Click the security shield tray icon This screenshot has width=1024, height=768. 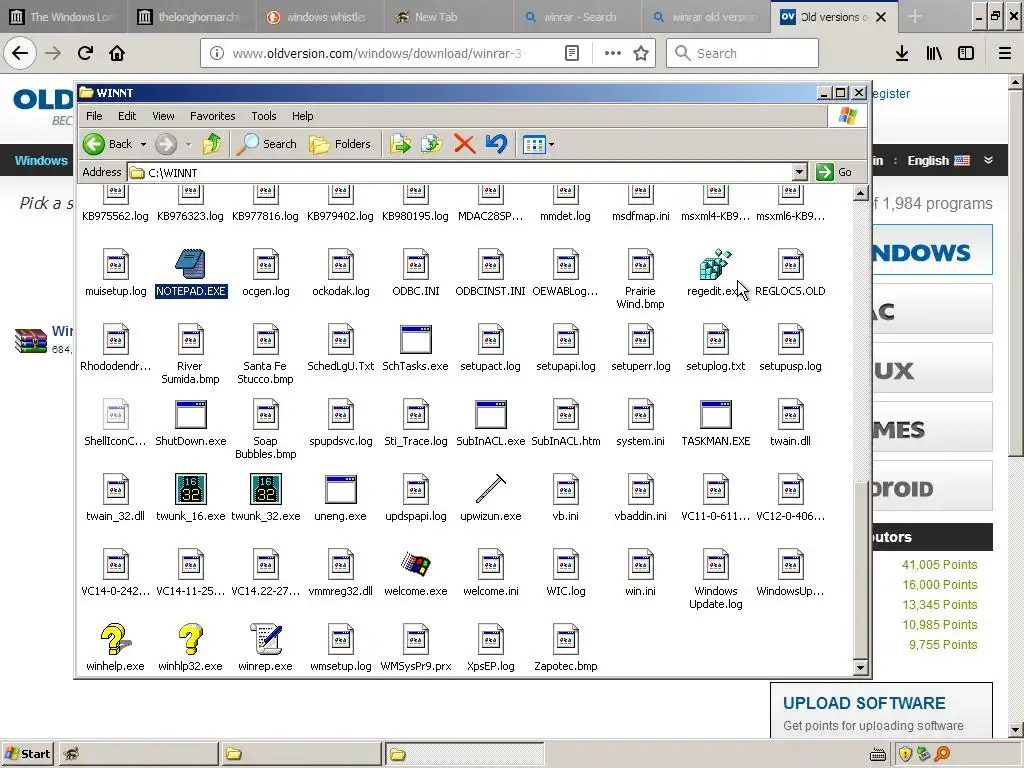[904, 754]
